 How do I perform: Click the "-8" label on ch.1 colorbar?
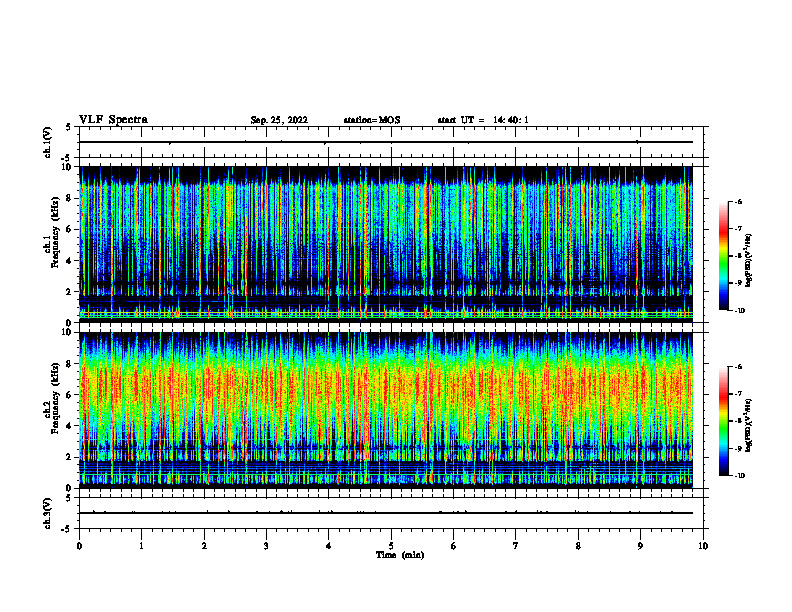[x=738, y=256]
